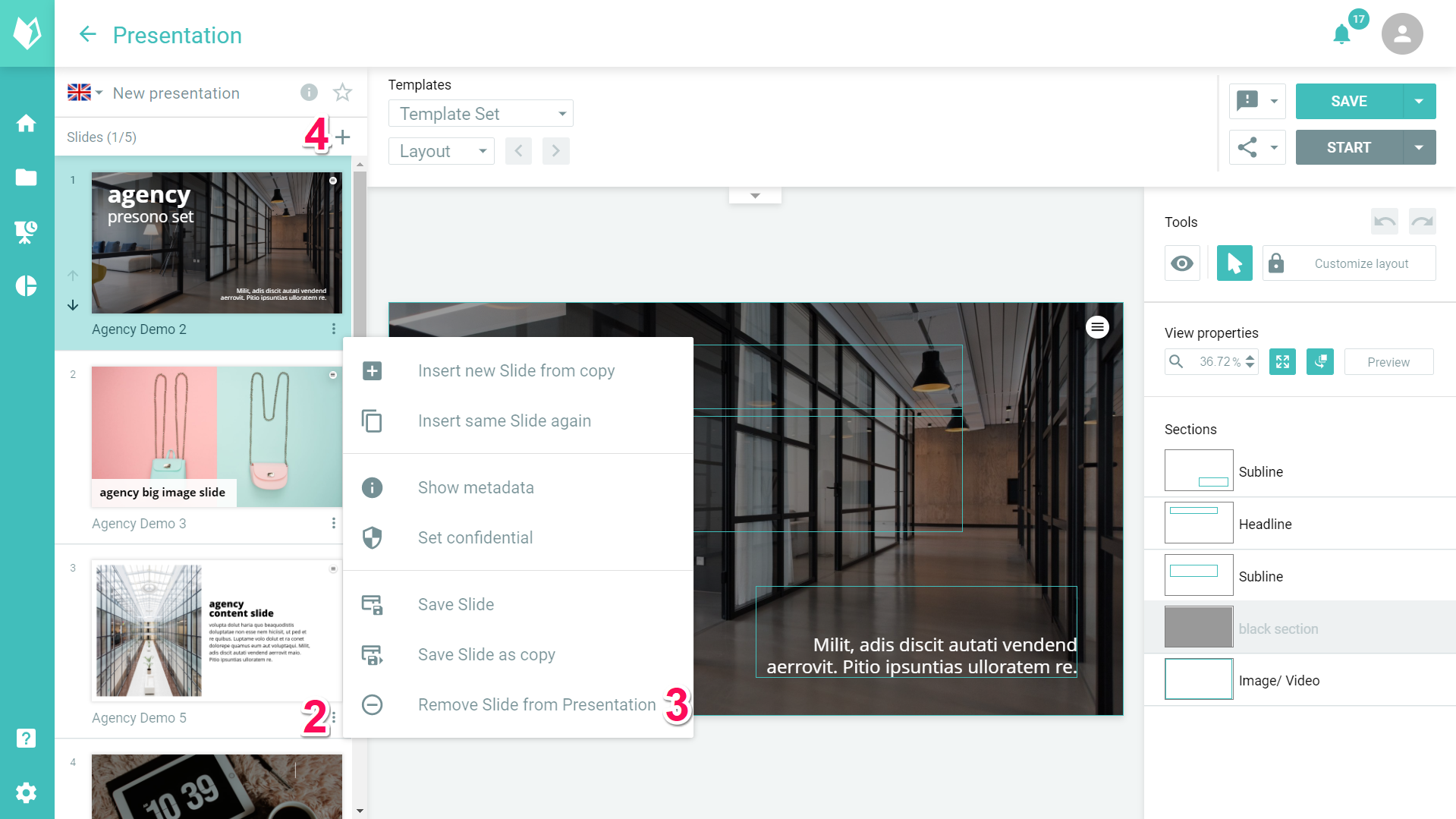This screenshot has height=819, width=1456.
Task: Click the undo arrow in Tools
Action: [1384, 222]
